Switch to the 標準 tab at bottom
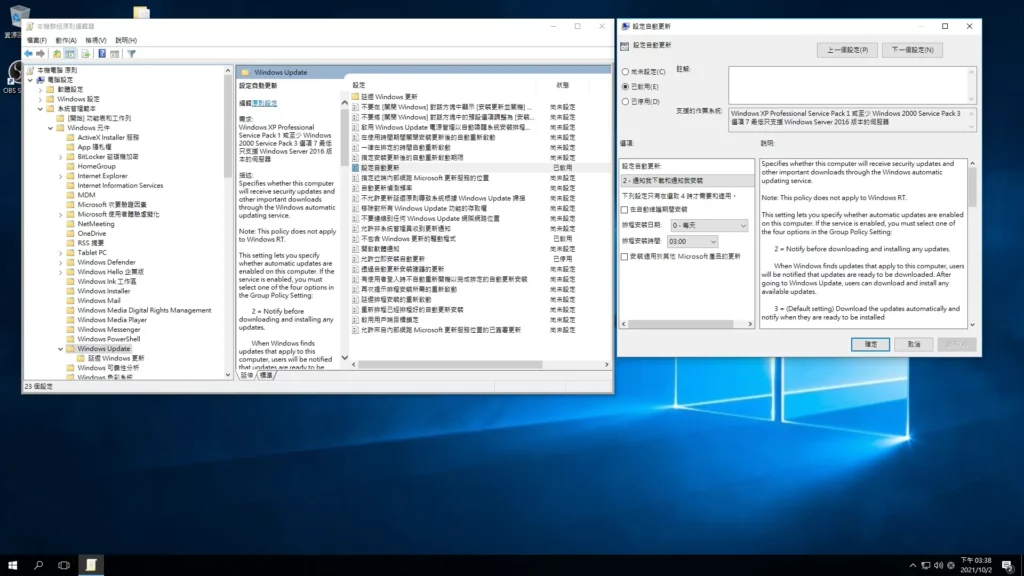 coord(266,375)
